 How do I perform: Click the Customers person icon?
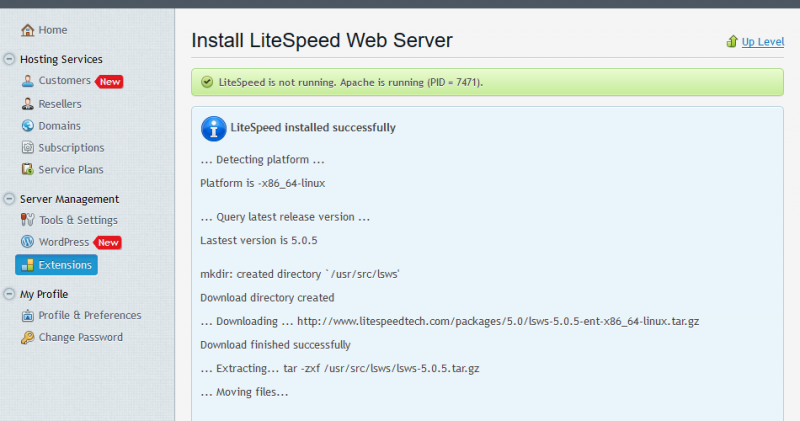click(x=28, y=81)
